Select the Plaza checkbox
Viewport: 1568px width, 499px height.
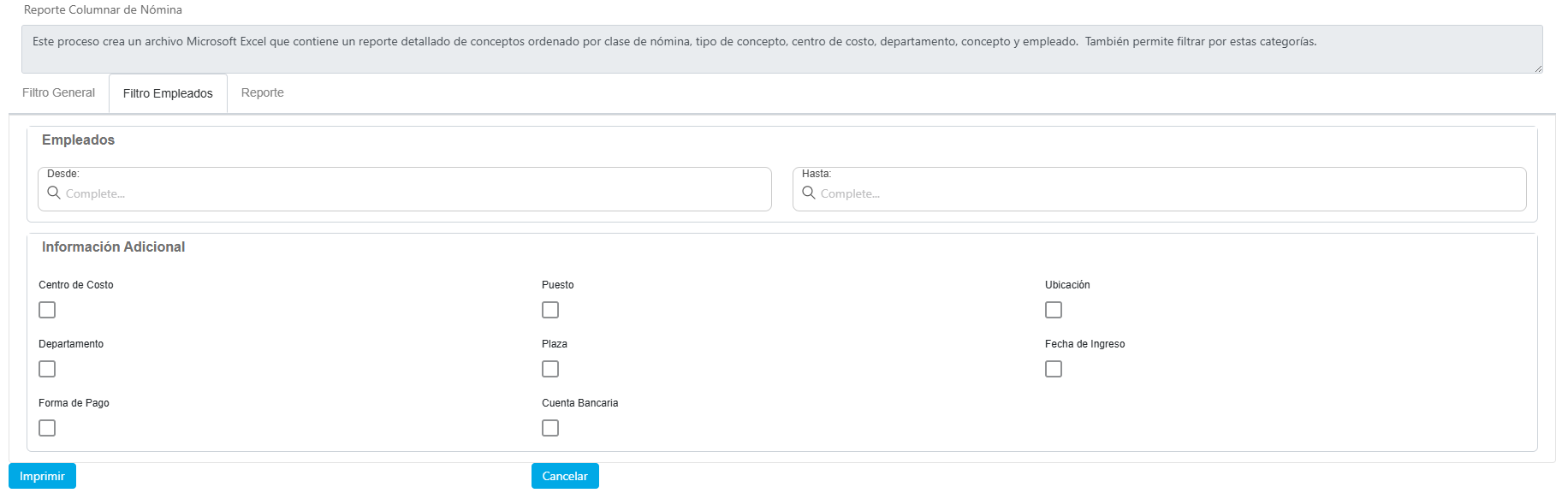coord(550,369)
